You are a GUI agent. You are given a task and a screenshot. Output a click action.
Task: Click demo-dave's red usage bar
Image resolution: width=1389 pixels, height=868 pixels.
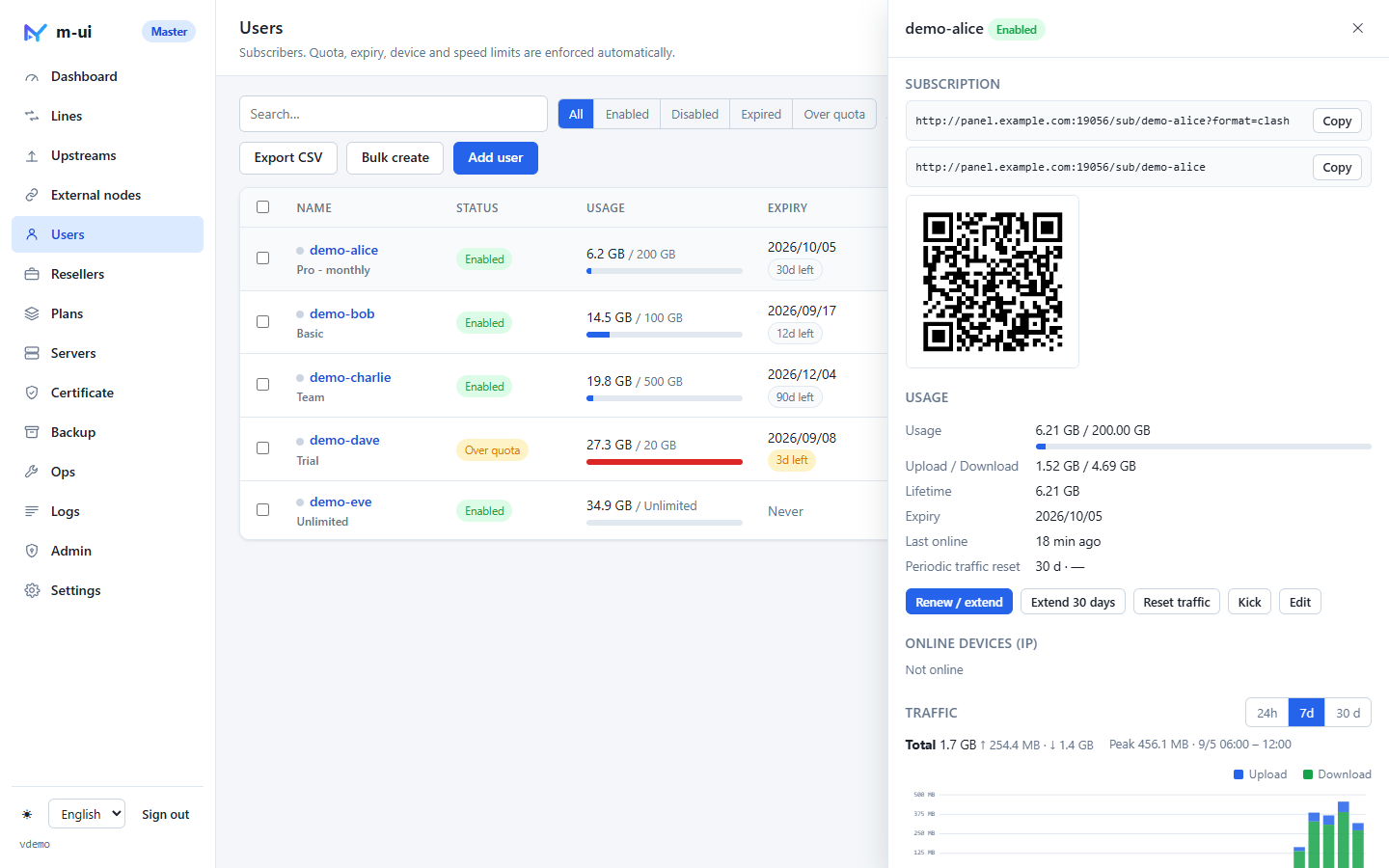665,462
